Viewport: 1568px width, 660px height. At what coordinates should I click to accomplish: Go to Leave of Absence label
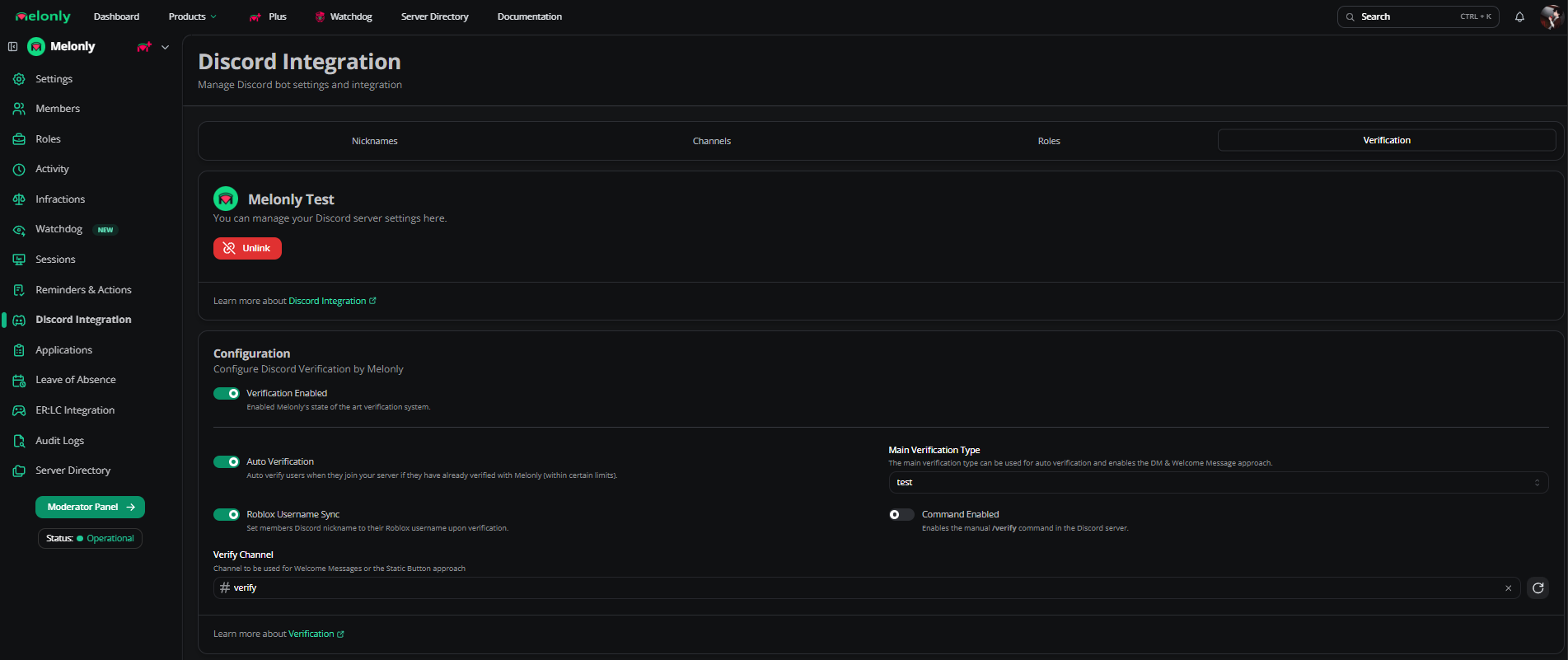[76, 380]
